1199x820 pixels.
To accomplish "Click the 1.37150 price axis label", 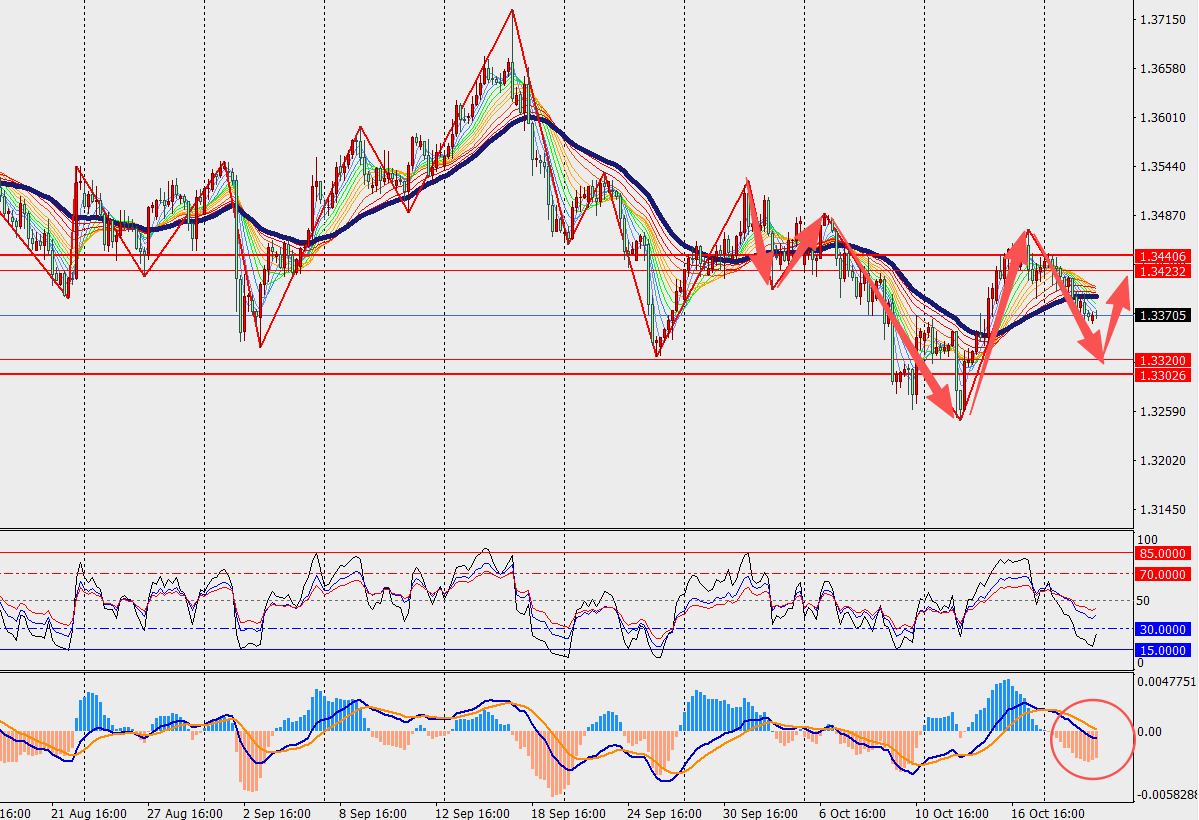I will 1162,20.
